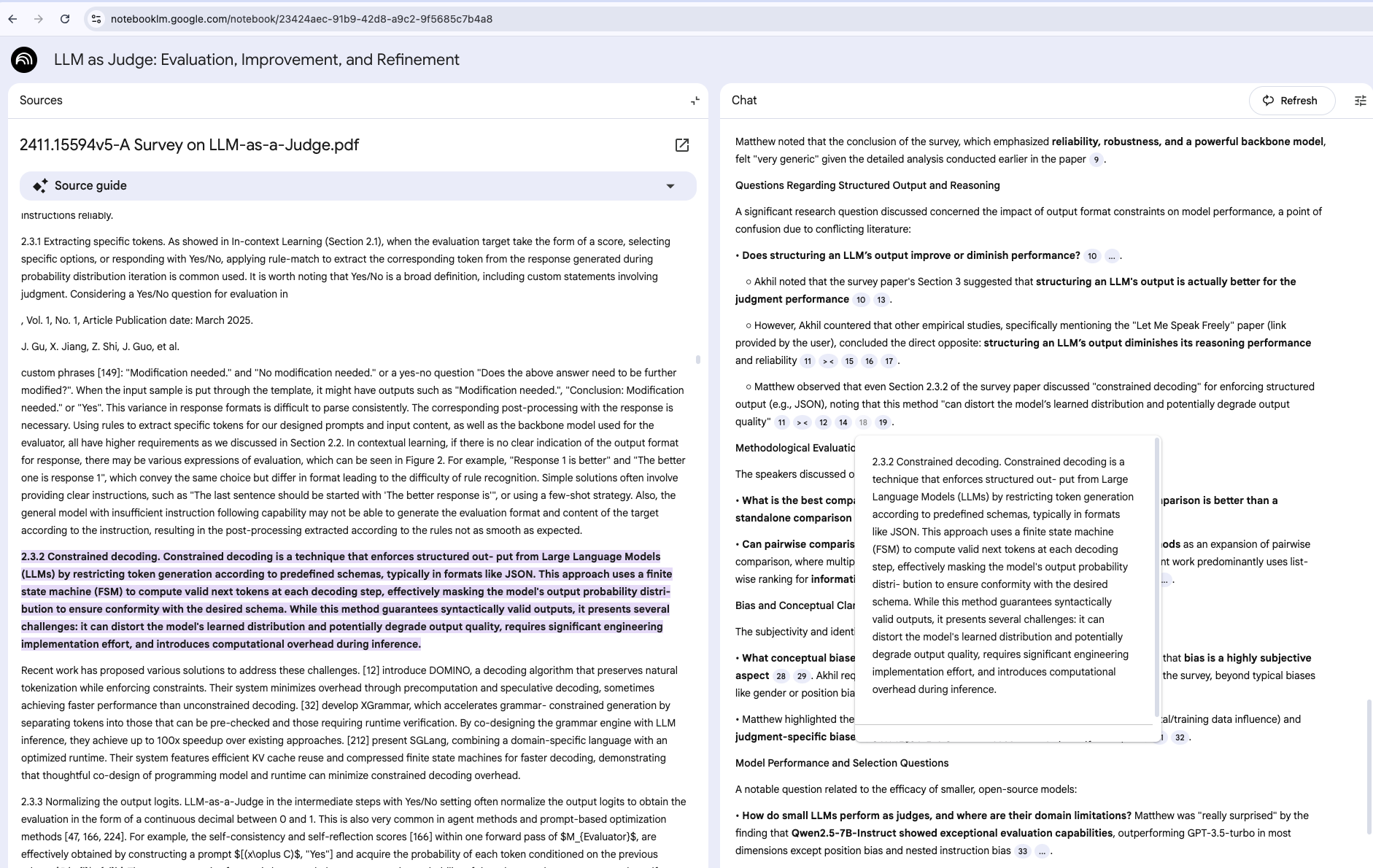Open citation 13 reference
Image resolution: width=1373 pixels, height=868 pixels.
[881, 300]
